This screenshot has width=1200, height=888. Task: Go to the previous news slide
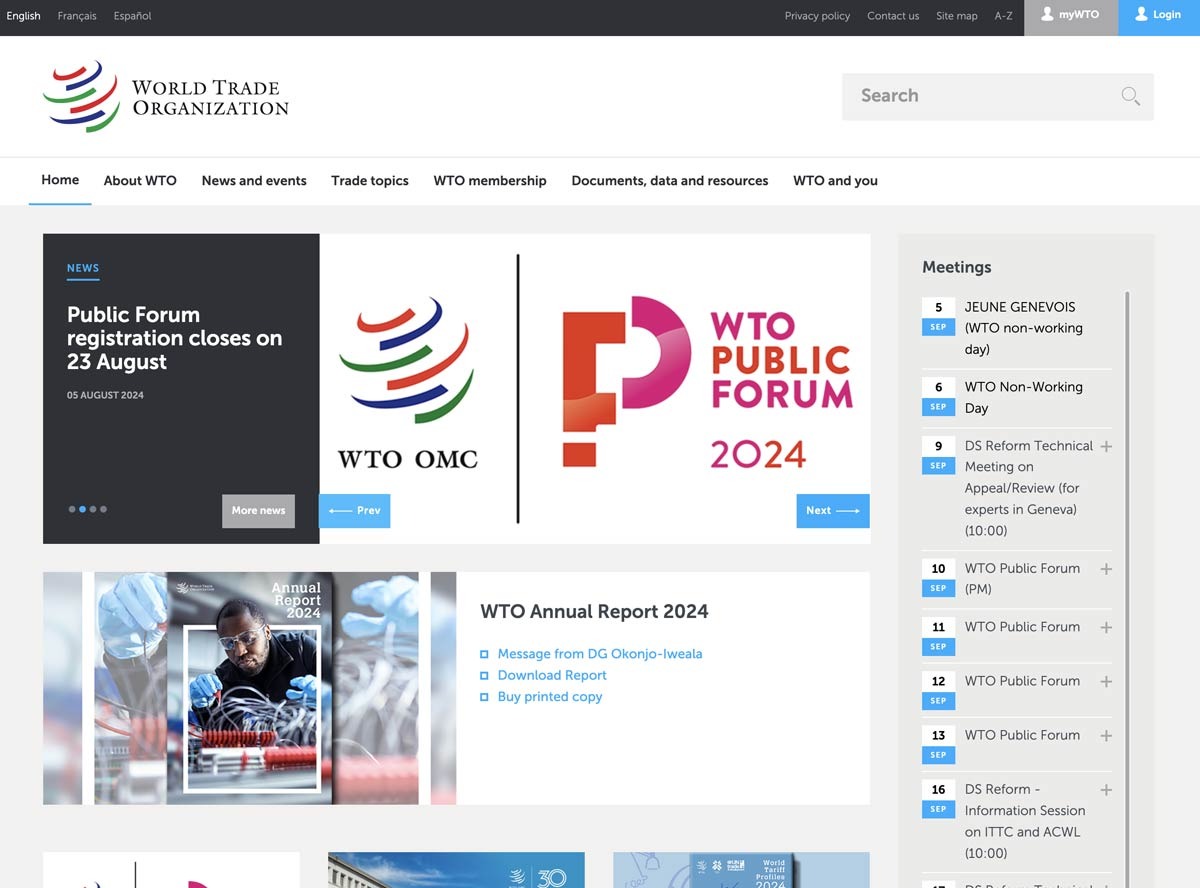point(355,511)
